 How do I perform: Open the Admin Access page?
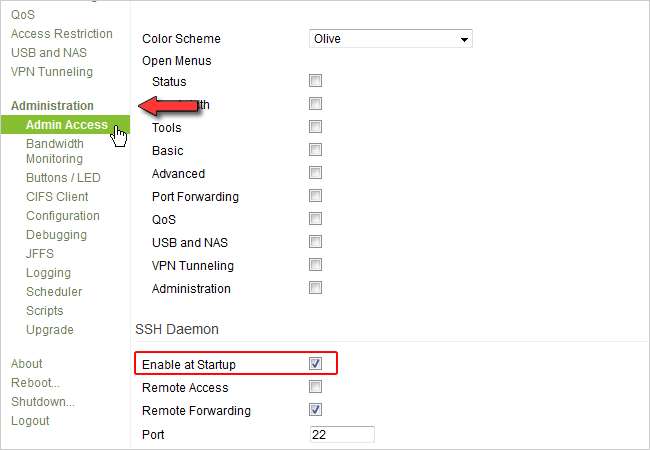(66, 125)
